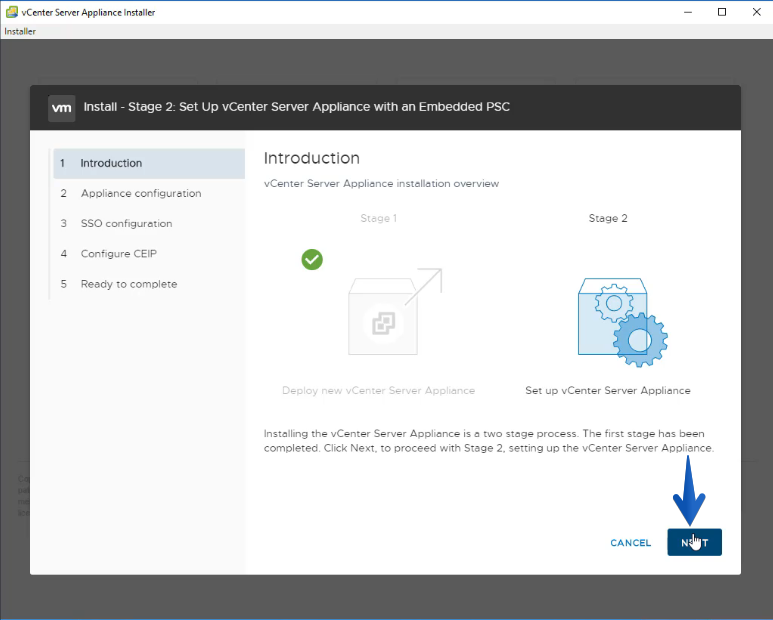Click the 'Stage 1' label
Screen dimensions: 773x620
(x=378, y=218)
